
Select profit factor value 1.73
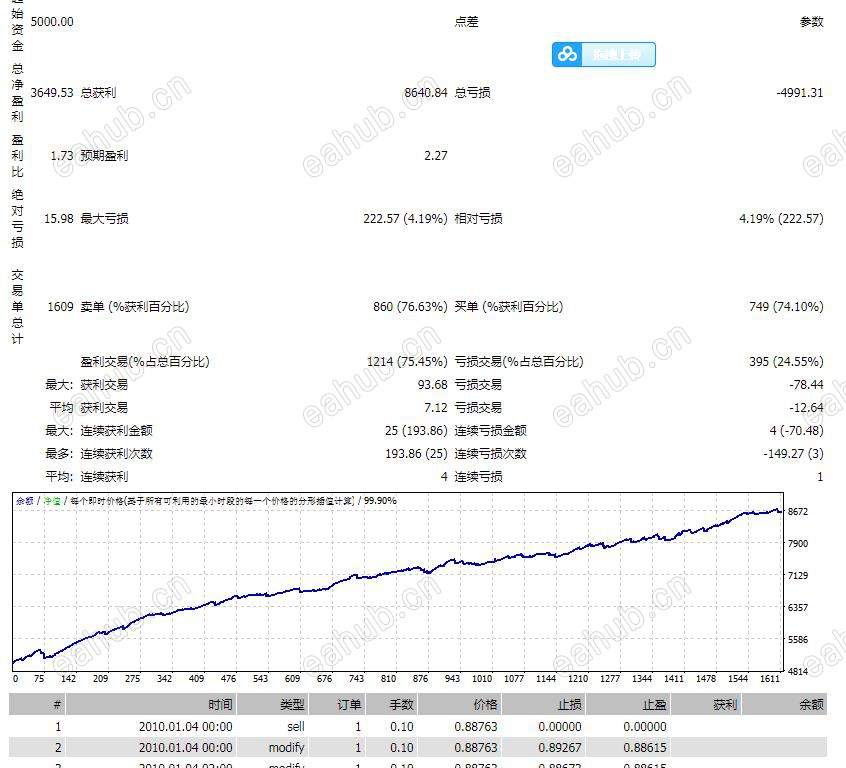click(62, 155)
